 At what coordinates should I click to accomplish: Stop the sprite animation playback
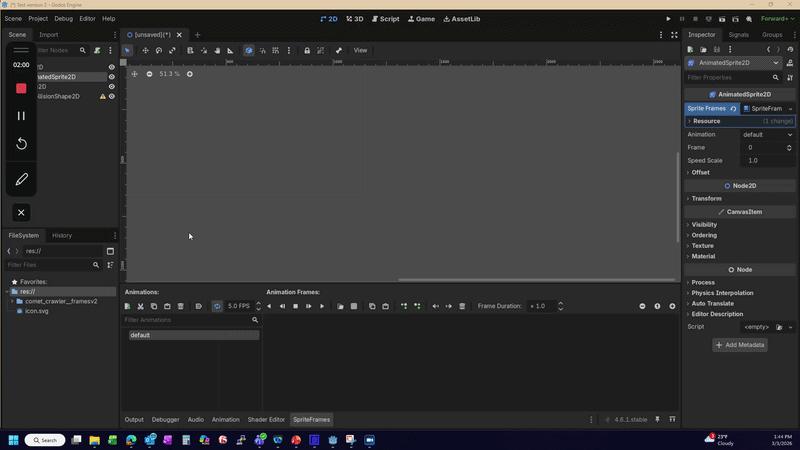295,306
